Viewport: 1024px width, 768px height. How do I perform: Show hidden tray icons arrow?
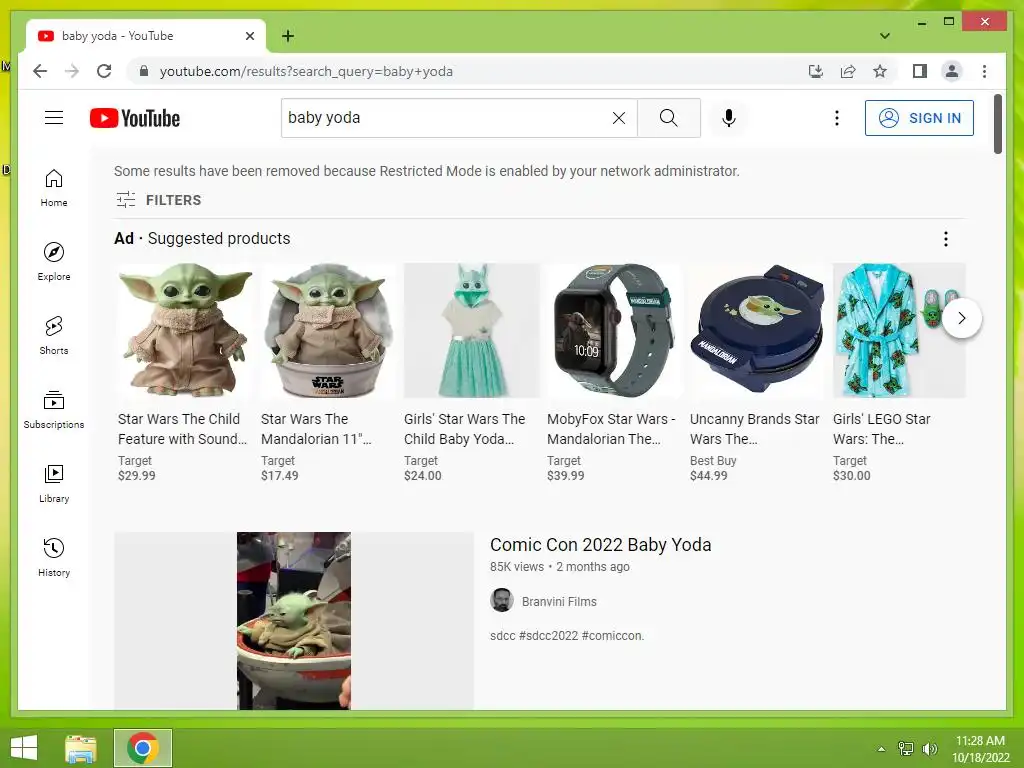881,749
